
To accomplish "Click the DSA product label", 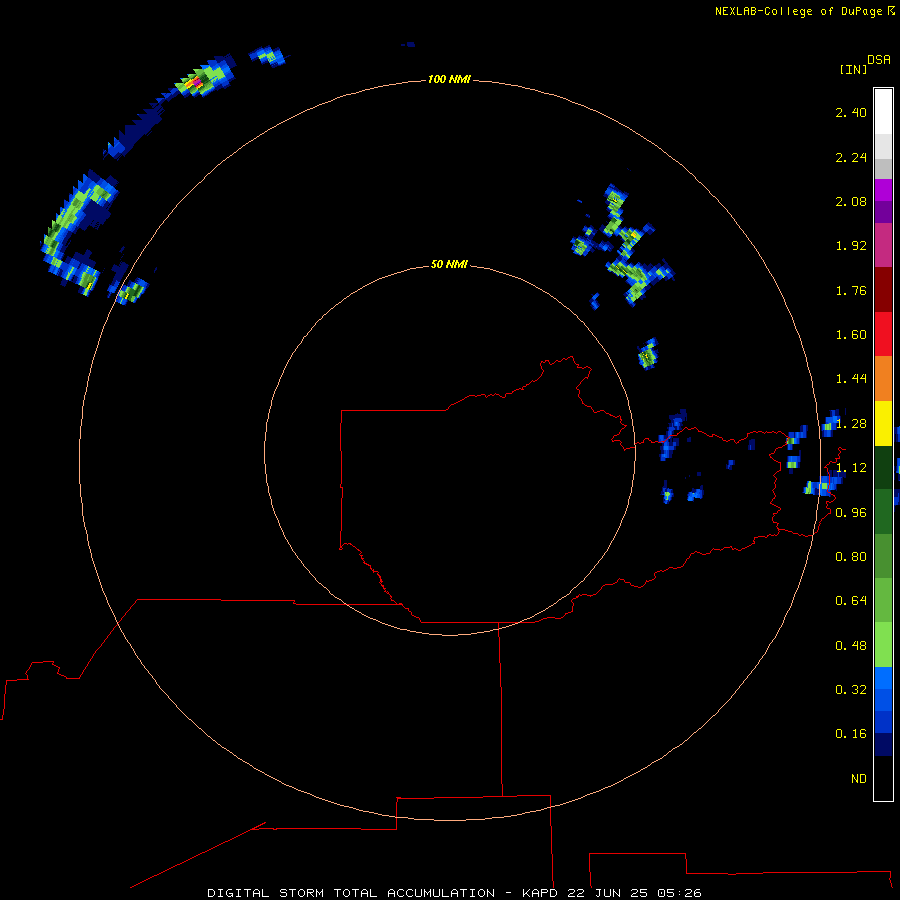I will click(x=879, y=60).
